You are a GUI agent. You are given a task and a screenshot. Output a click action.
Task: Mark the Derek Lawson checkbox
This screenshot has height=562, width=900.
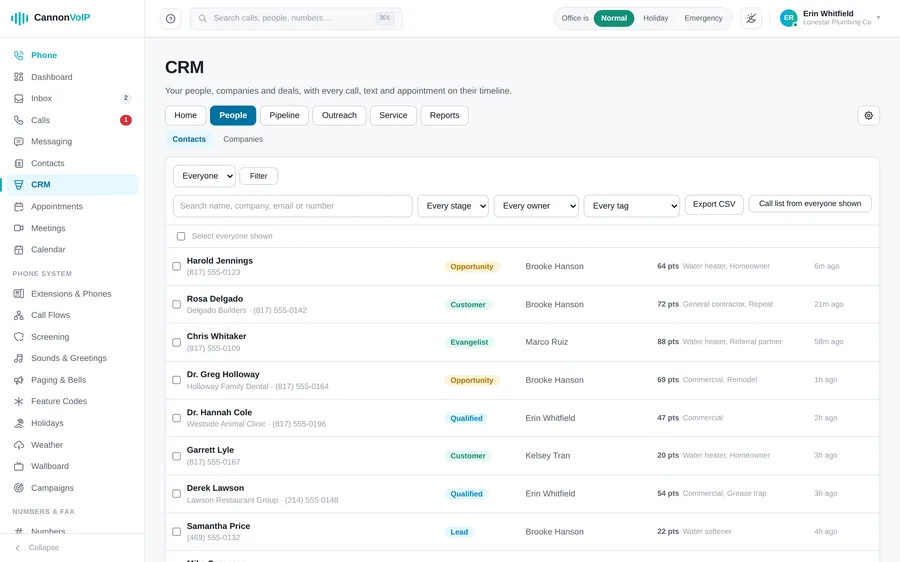[x=177, y=494]
